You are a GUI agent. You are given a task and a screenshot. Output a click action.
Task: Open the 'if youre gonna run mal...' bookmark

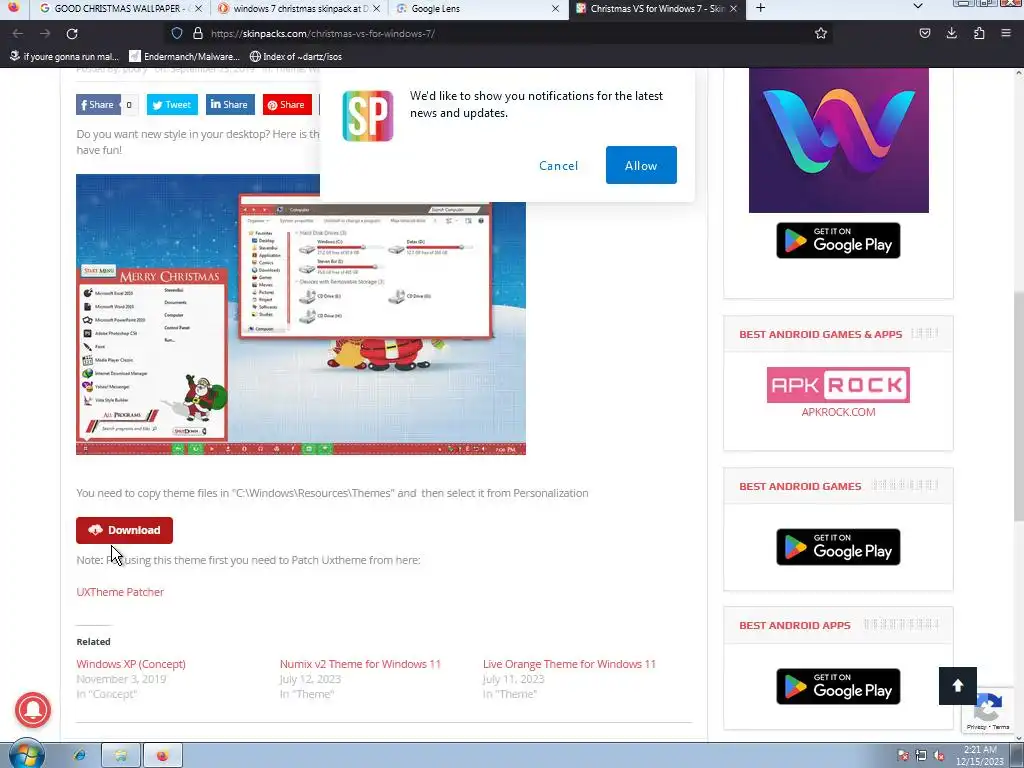[x=64, y=57]
